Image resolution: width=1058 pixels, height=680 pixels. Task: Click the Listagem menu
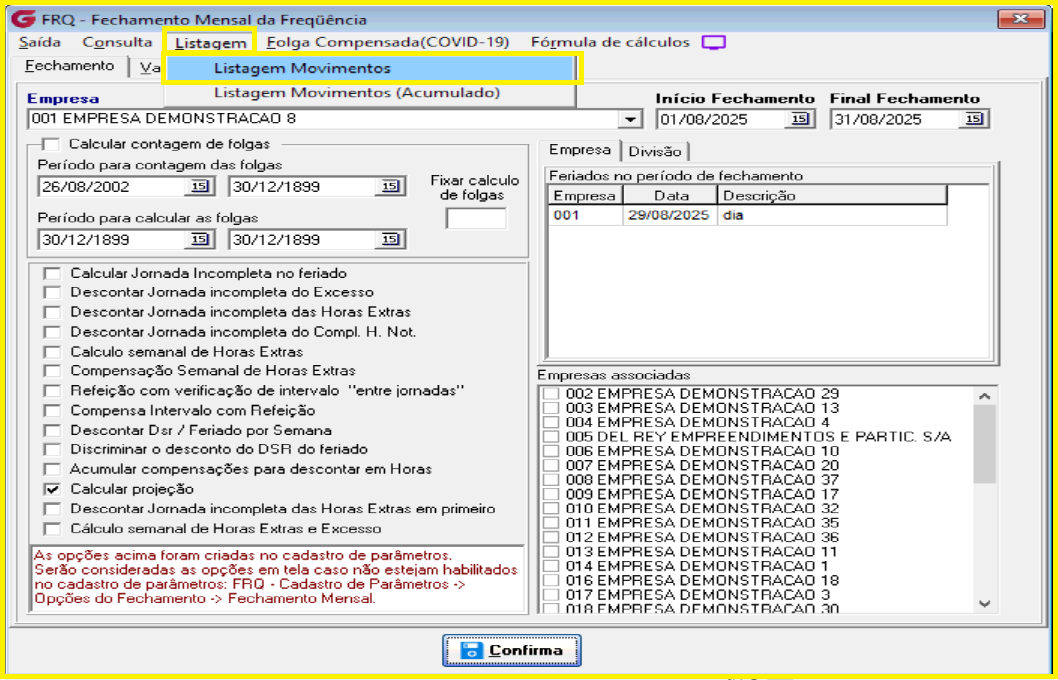click(211, 42)
